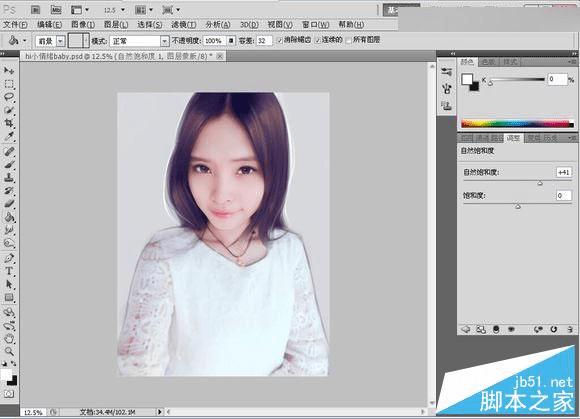Select the Dodge tool
Viewport: 580px width, 419px height.
pos(9,243)
